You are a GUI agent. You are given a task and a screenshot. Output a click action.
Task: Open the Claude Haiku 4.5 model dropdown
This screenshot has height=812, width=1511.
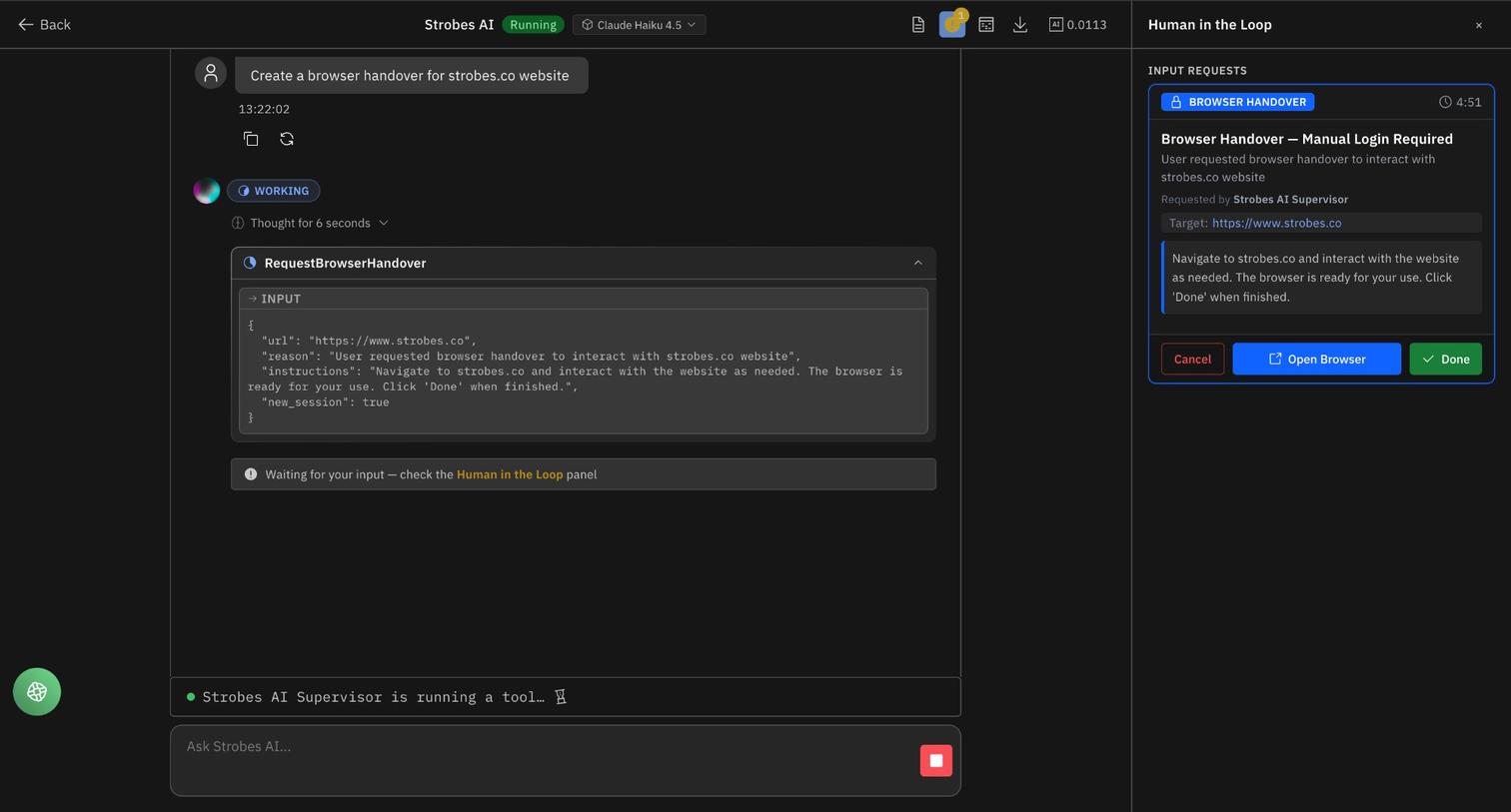(x=640, y=25)
